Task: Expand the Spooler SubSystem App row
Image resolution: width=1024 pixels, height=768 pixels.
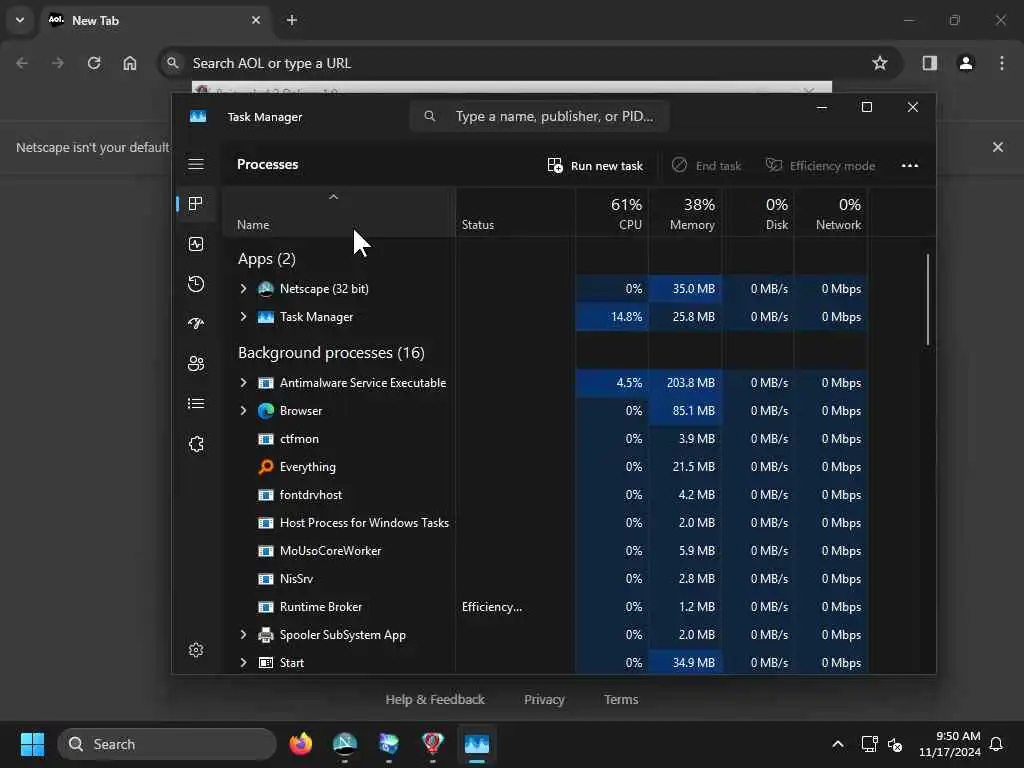Action: [x=243, y=635]
